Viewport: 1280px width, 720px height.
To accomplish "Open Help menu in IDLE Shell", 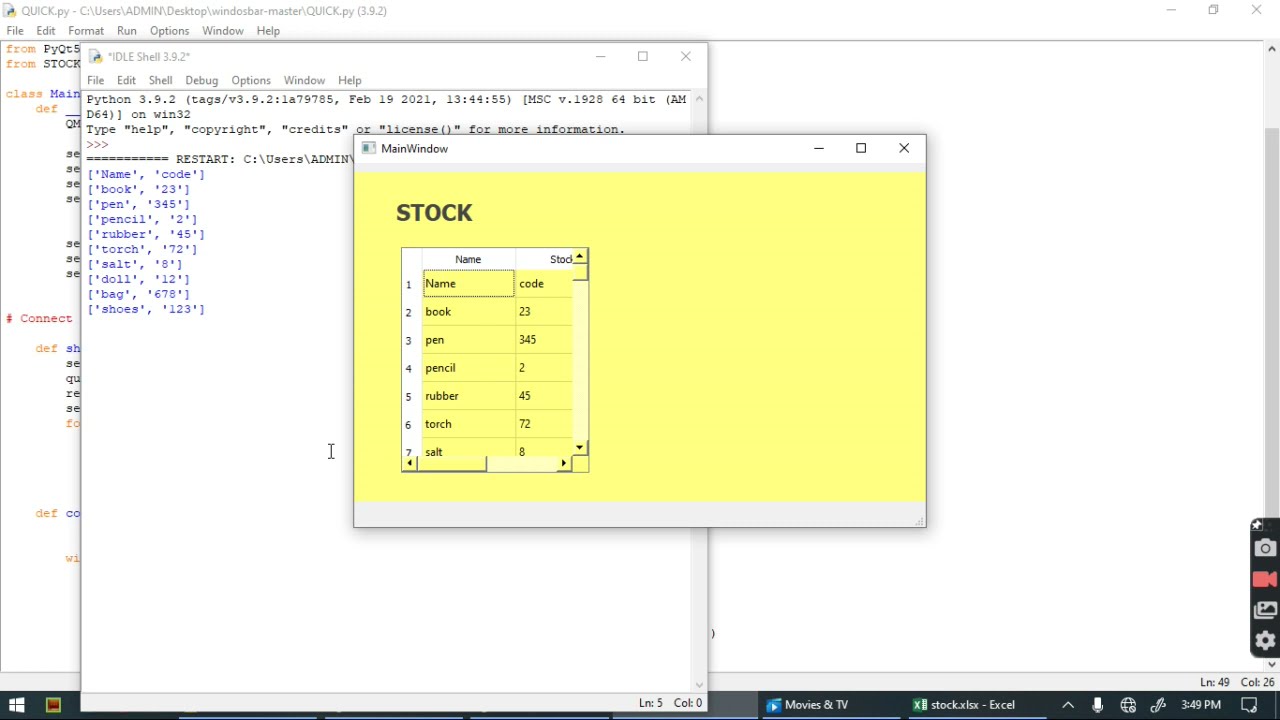I will (x=349, y=80).
